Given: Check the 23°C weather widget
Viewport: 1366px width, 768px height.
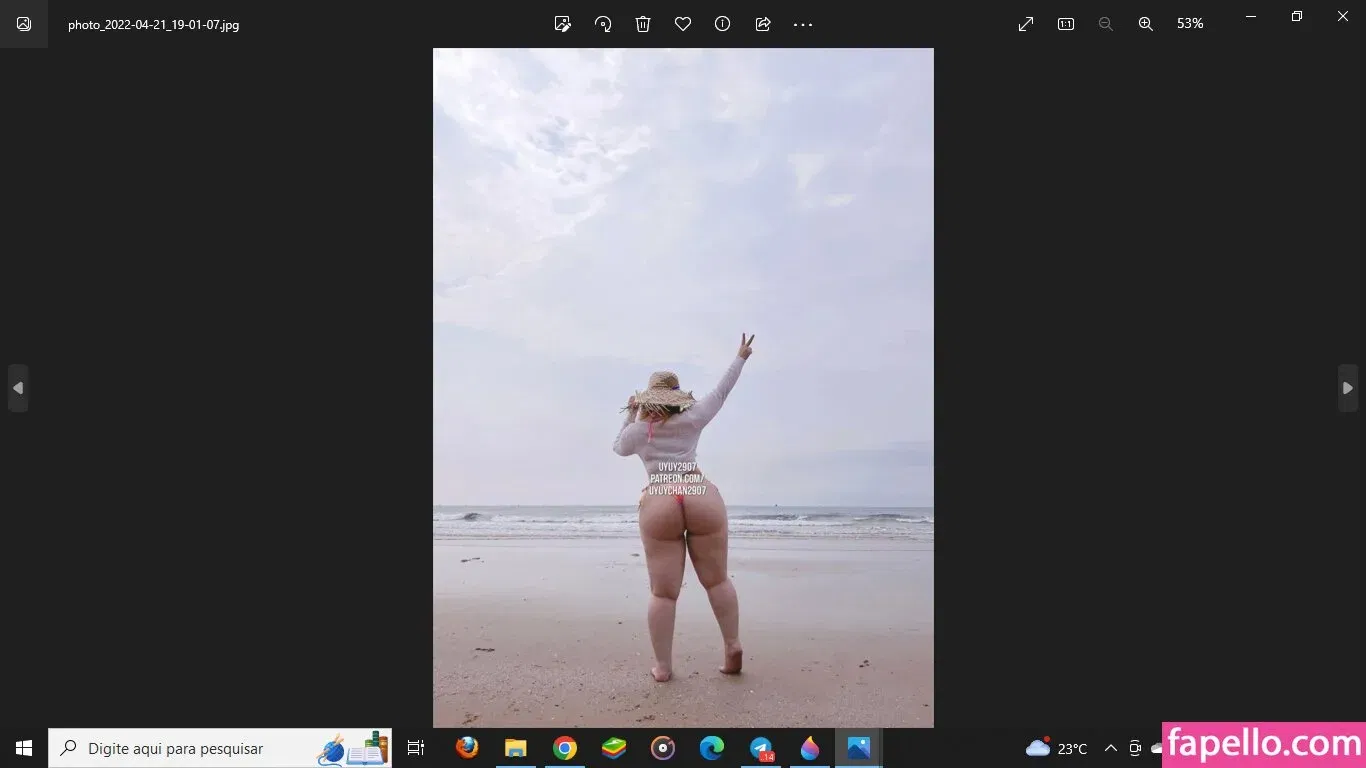Looking at the screenshot, I should (1055, 748).
